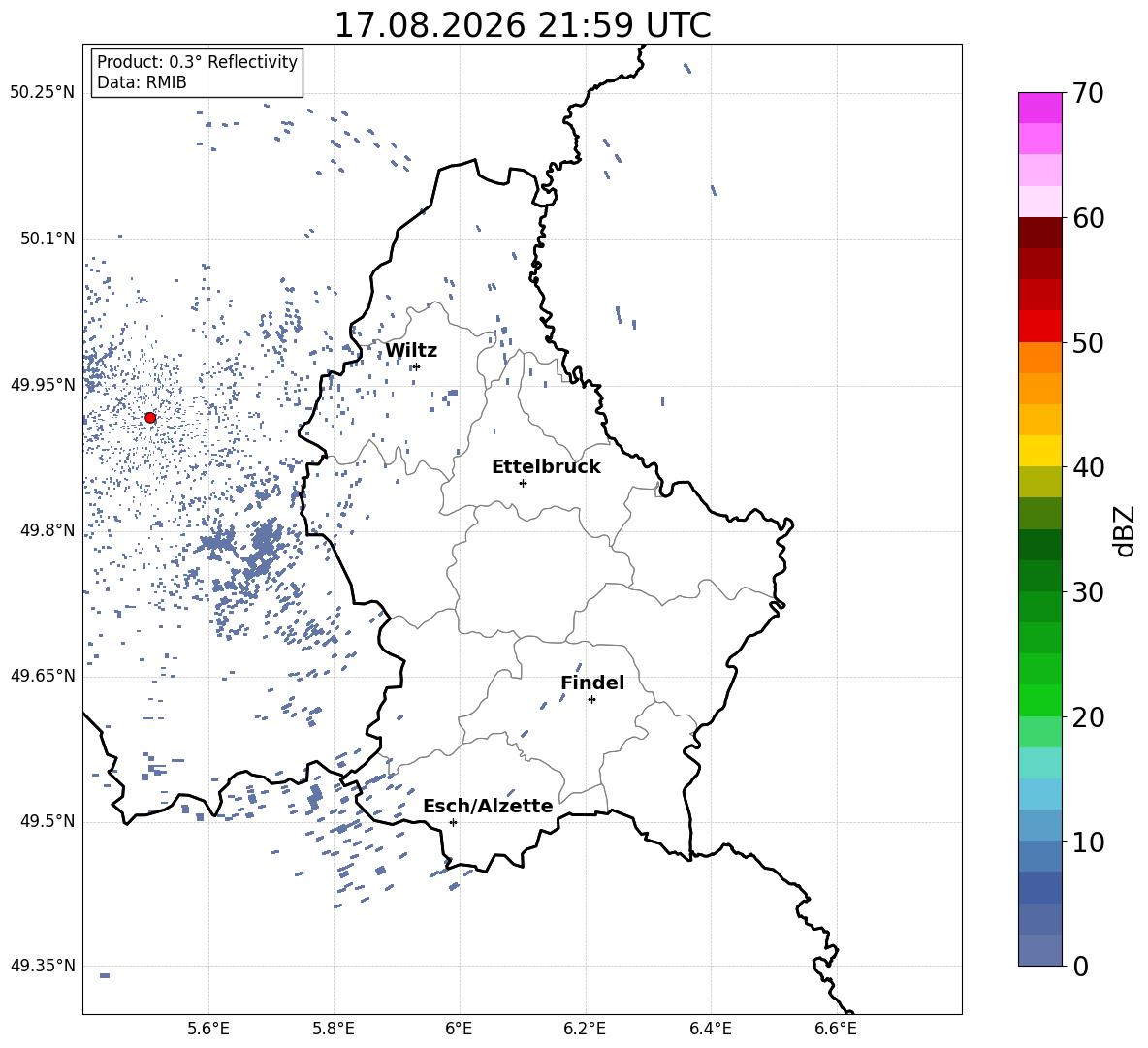Click the dark maroon 60 dBZ colorbar segment
The image size is (1148, 1048).
click(x=1039, y=233)
